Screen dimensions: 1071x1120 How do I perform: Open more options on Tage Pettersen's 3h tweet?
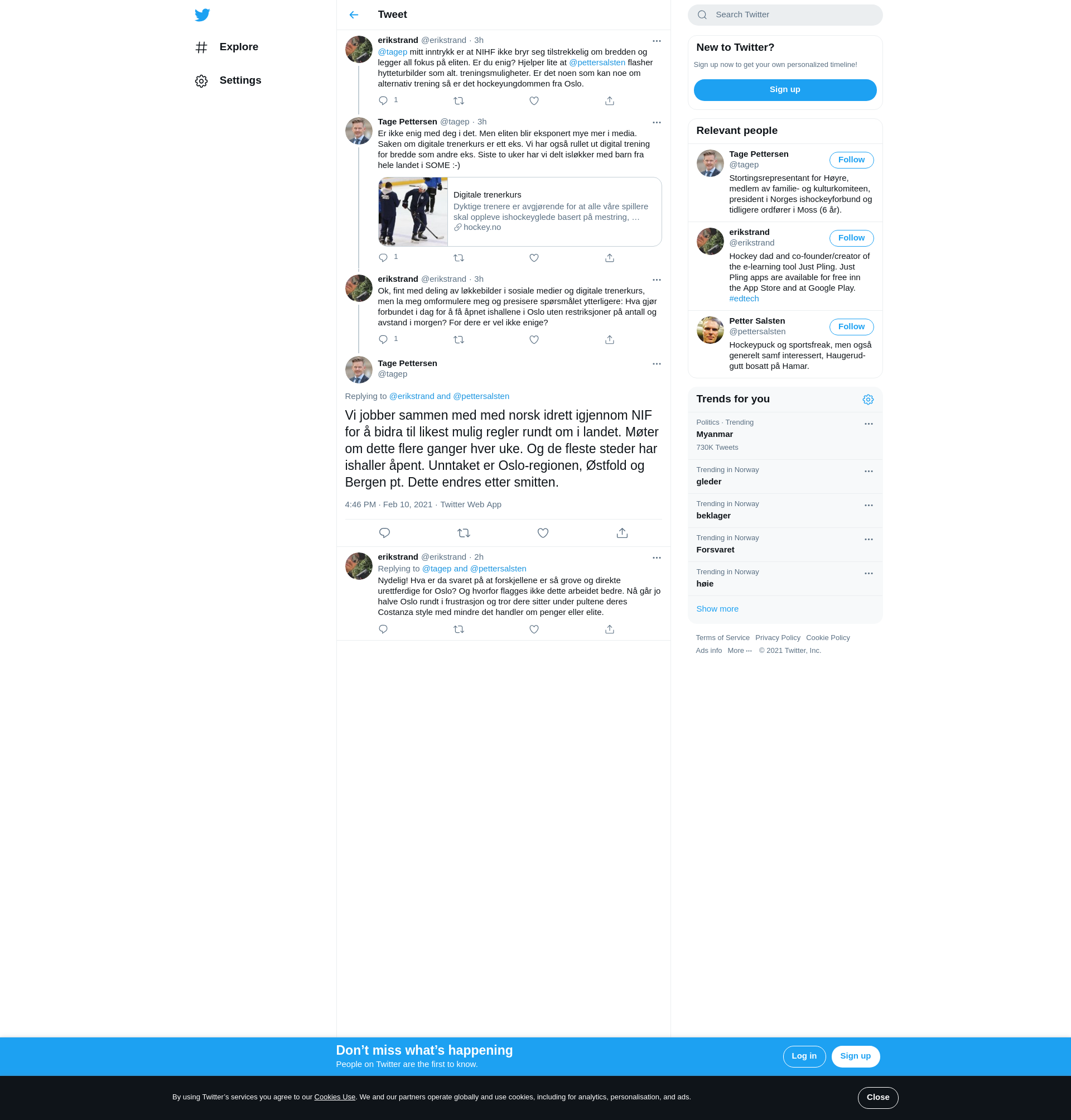[657, 122]
